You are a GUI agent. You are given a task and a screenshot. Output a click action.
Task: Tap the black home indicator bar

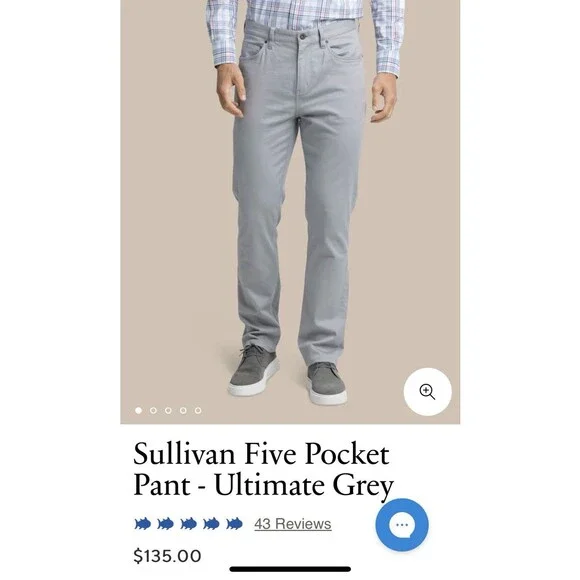290,569
